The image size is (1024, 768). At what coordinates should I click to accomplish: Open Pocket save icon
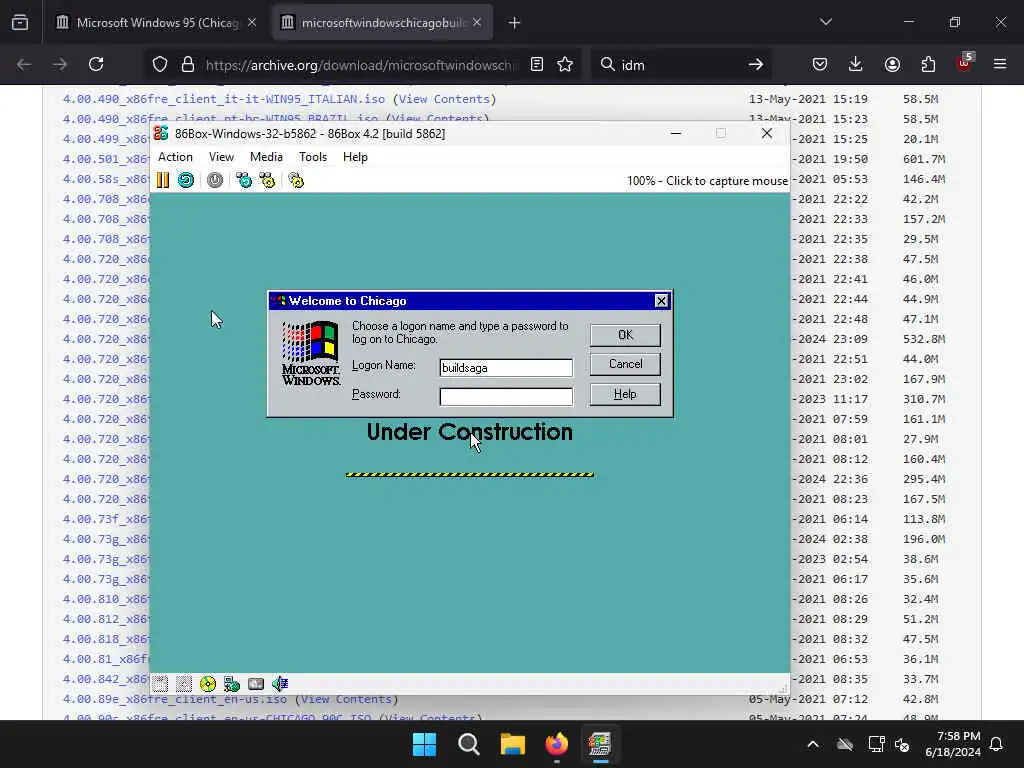point(820,65)
